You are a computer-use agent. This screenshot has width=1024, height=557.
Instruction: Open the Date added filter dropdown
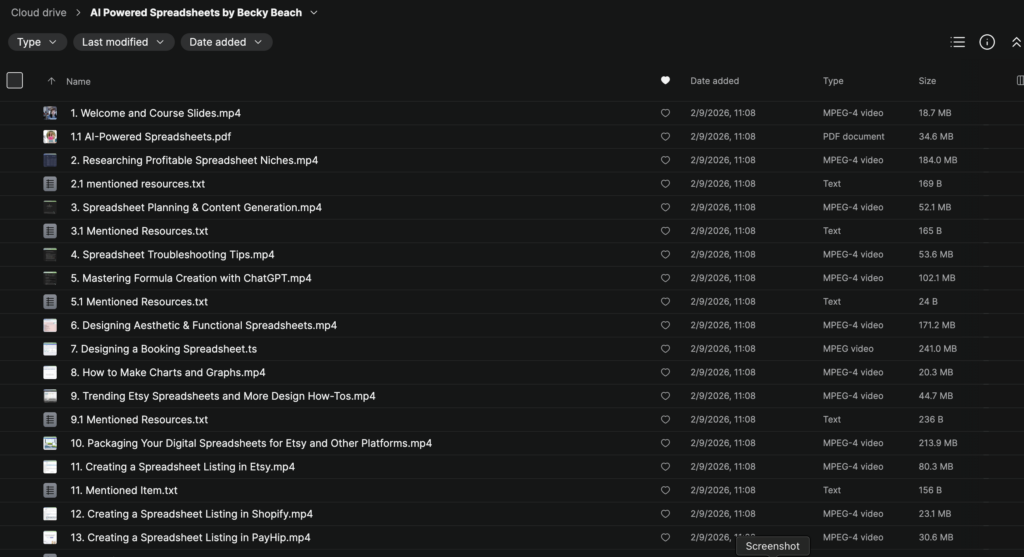(226, 42)
